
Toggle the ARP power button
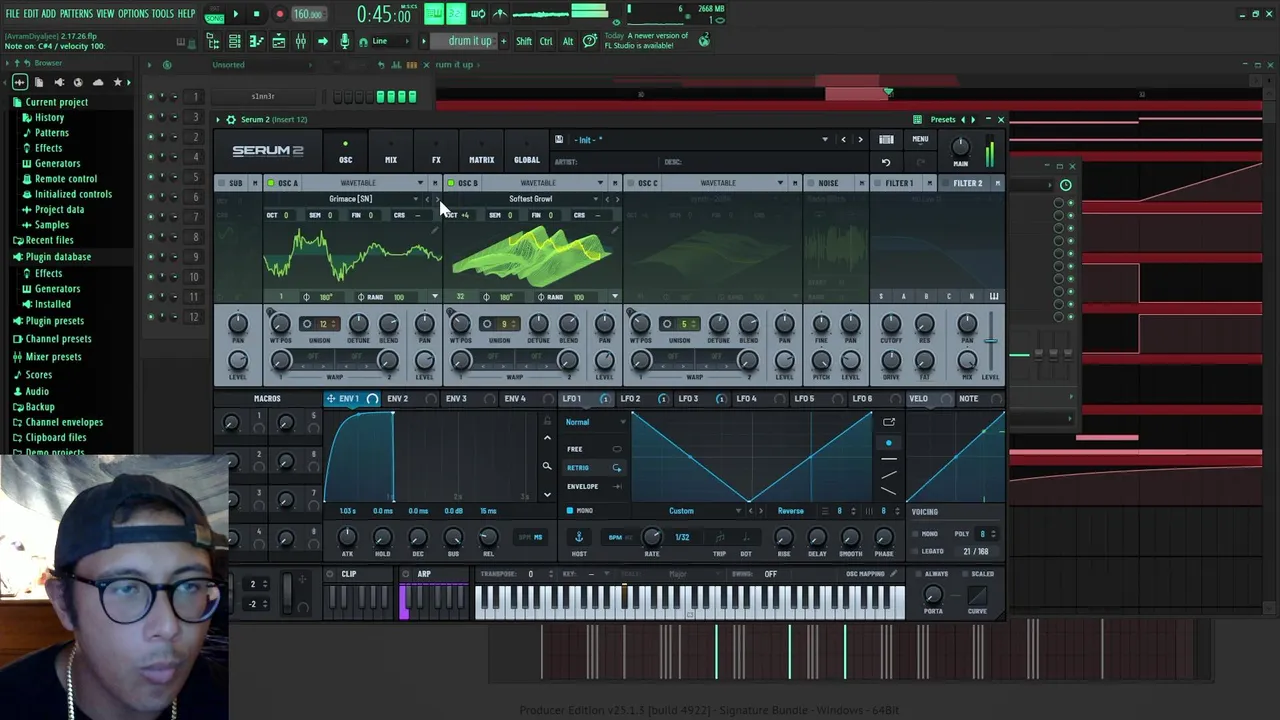click(x=406, y=574)
